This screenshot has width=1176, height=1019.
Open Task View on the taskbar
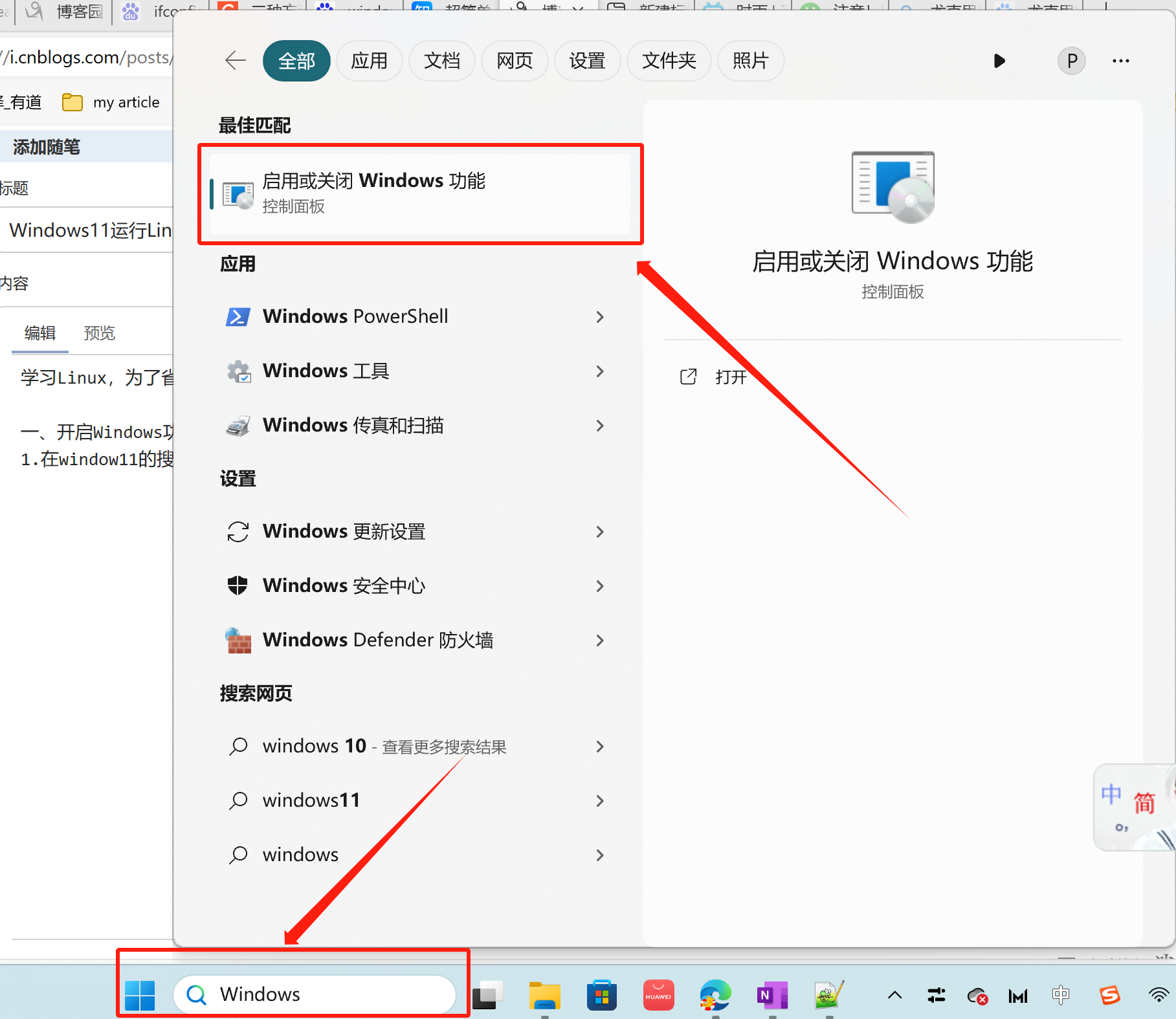click(488, 995)
